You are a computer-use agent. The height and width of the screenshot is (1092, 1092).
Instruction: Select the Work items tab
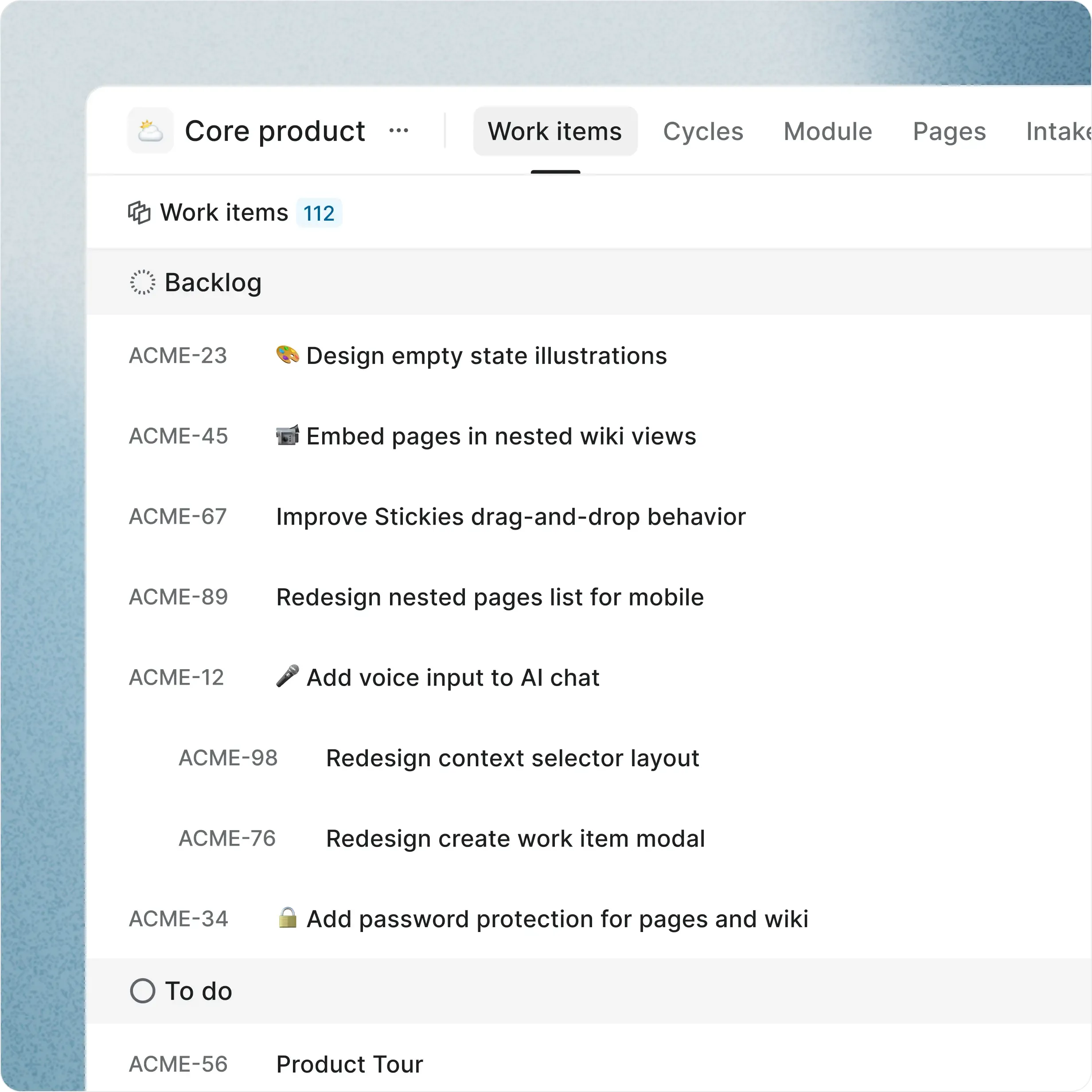[554, 131]
